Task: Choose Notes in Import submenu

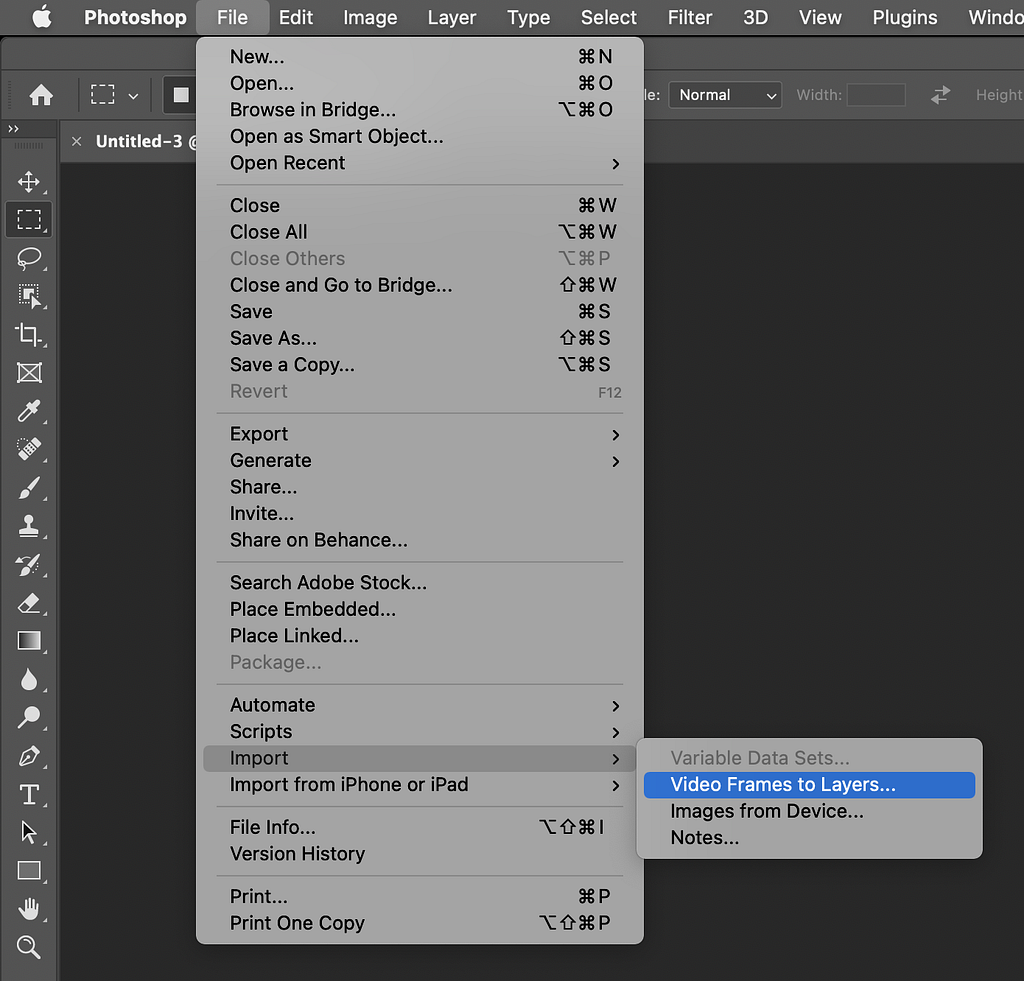Action: (809, 838)
